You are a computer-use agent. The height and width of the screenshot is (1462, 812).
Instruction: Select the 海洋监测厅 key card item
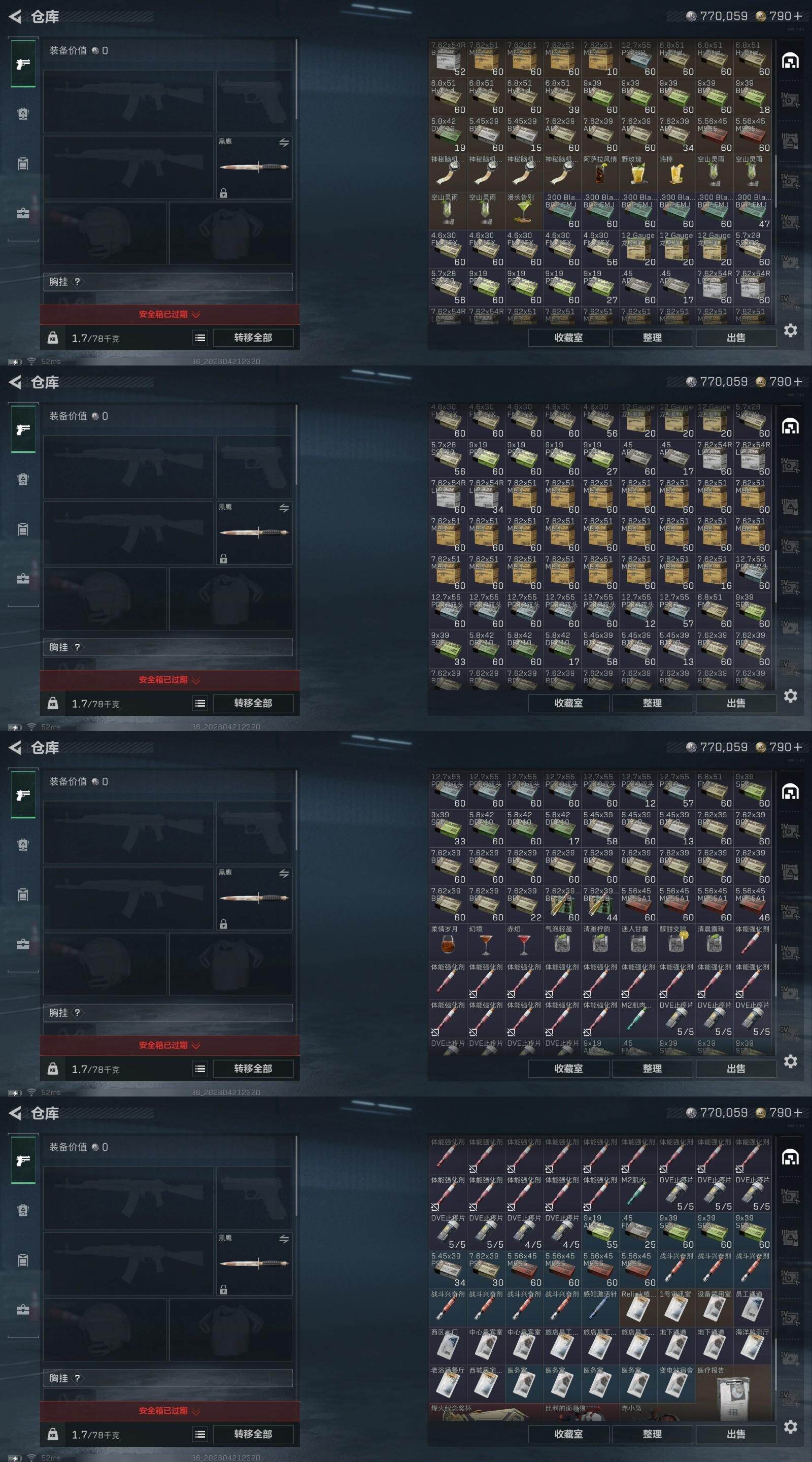(x=752, y=1346)
